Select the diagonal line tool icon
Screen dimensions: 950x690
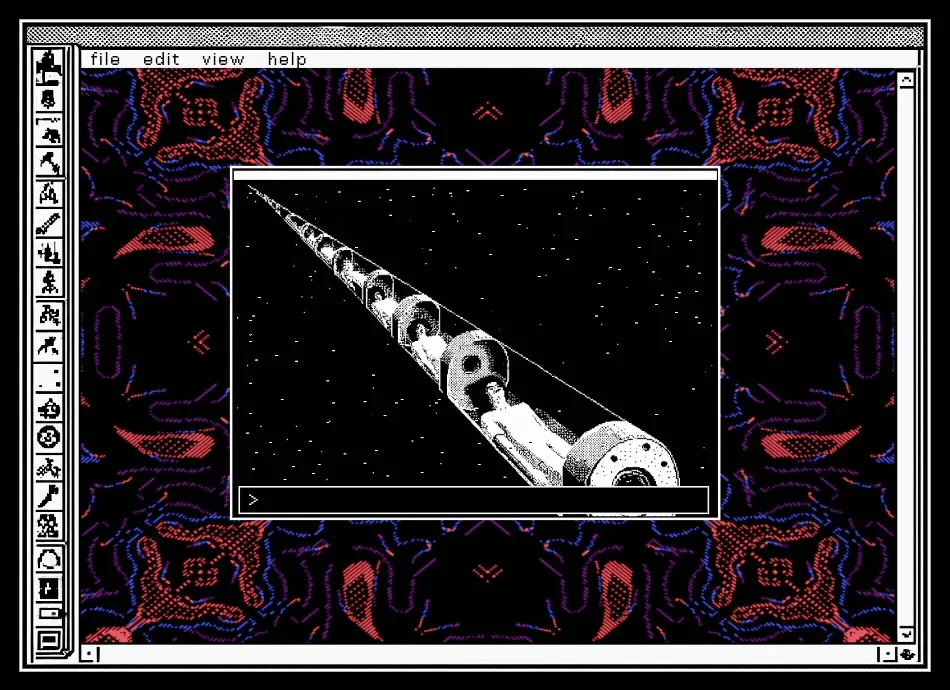[48, 224]
